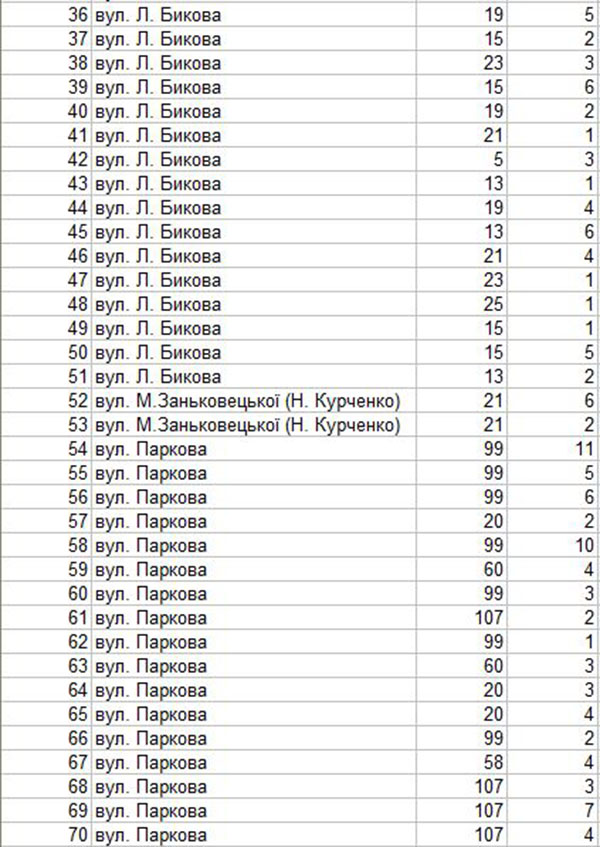Click 'вул. Л. Бикова' cell in row 51

click(x=157, y=377)
